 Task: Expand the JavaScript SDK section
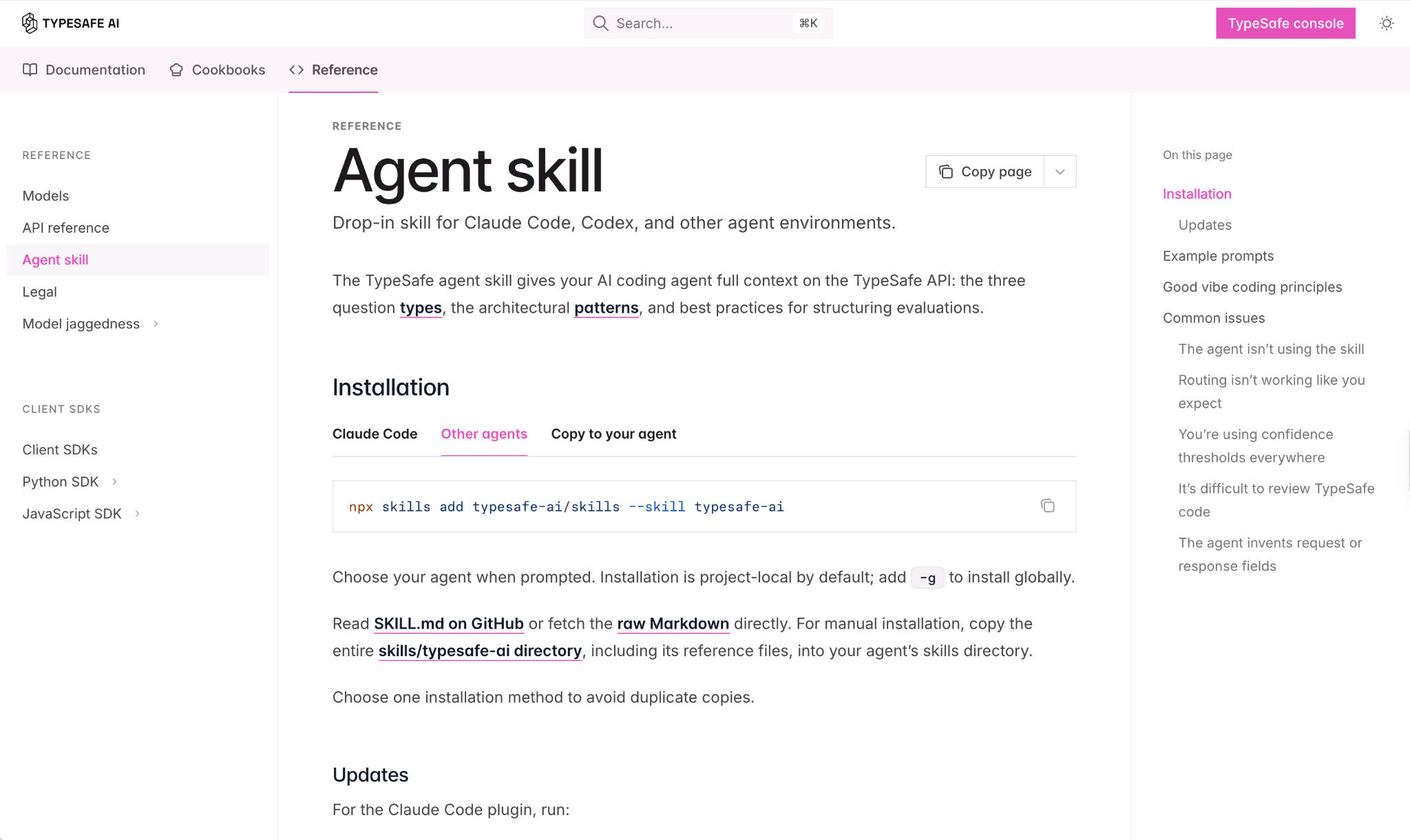point(137,514)
